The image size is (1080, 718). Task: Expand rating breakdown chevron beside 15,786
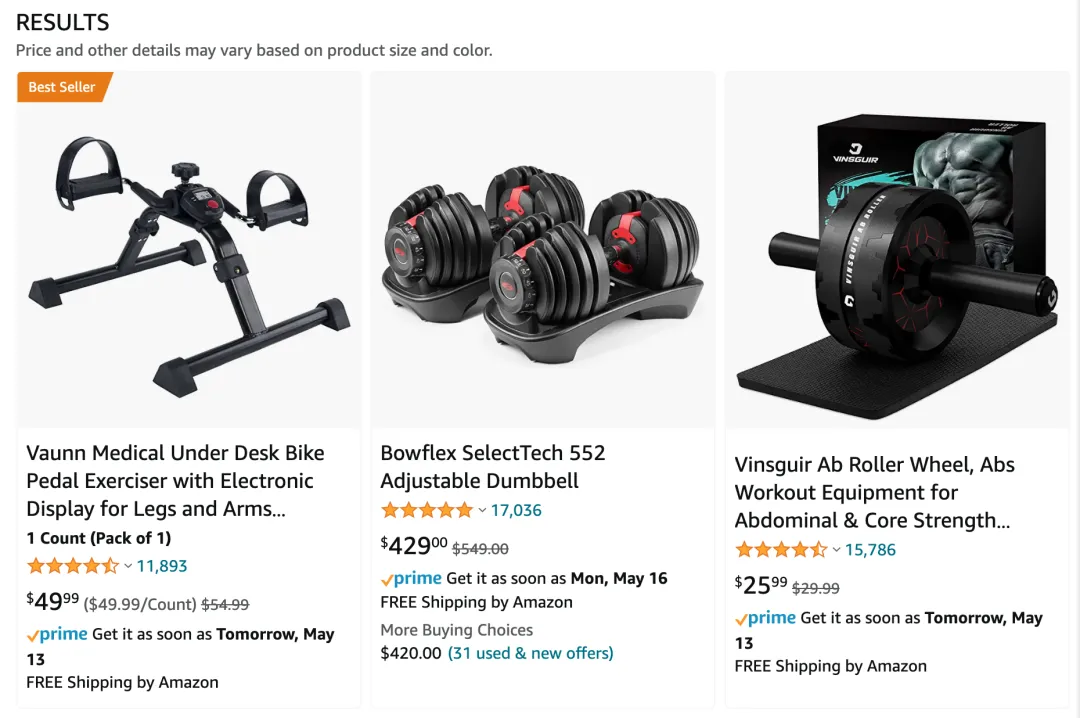(x=836, y=550)
